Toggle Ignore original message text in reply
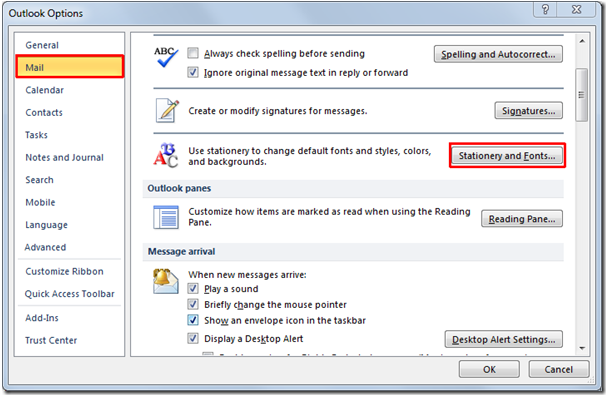 [x=193, y=72]
